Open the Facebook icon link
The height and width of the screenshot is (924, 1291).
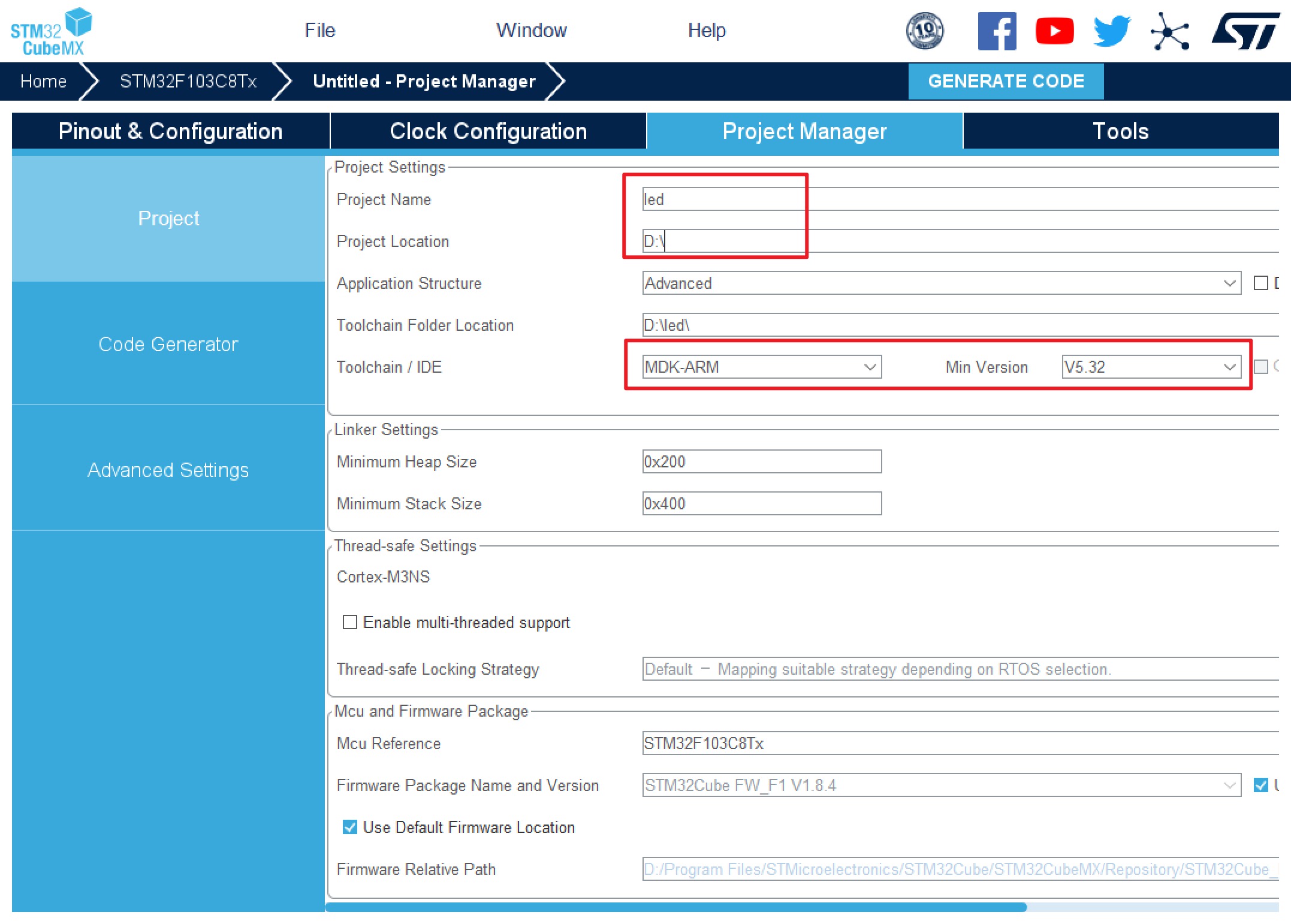[997, 31]
